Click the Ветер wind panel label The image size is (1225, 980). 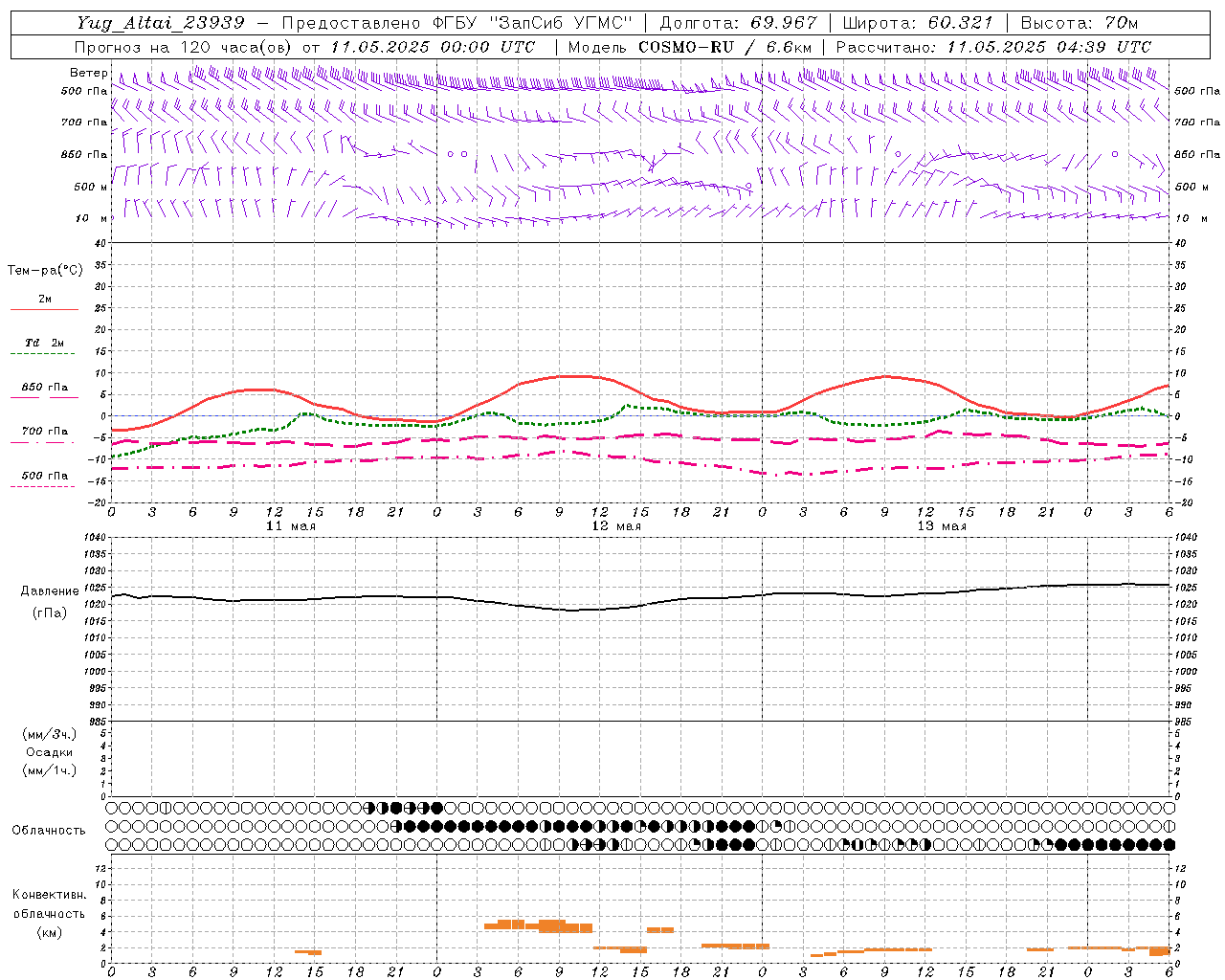[88, 73]
